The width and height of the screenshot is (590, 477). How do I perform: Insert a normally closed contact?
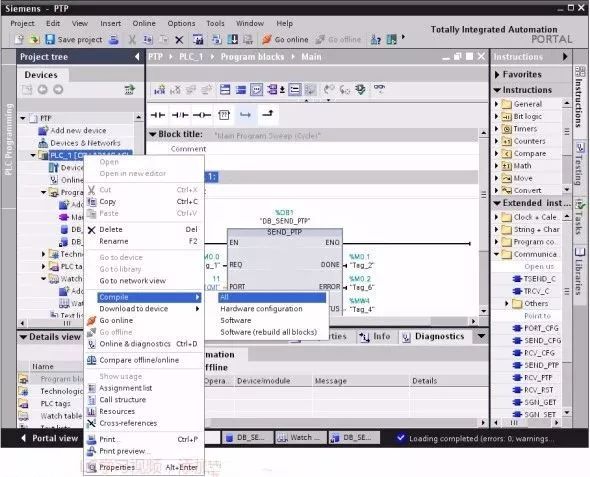coord(180,115)
